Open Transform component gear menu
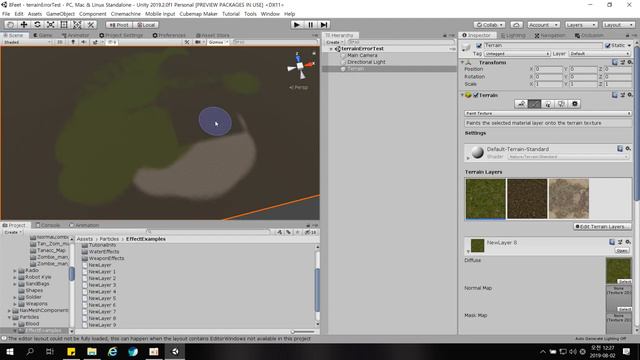 tap(629, 62)
